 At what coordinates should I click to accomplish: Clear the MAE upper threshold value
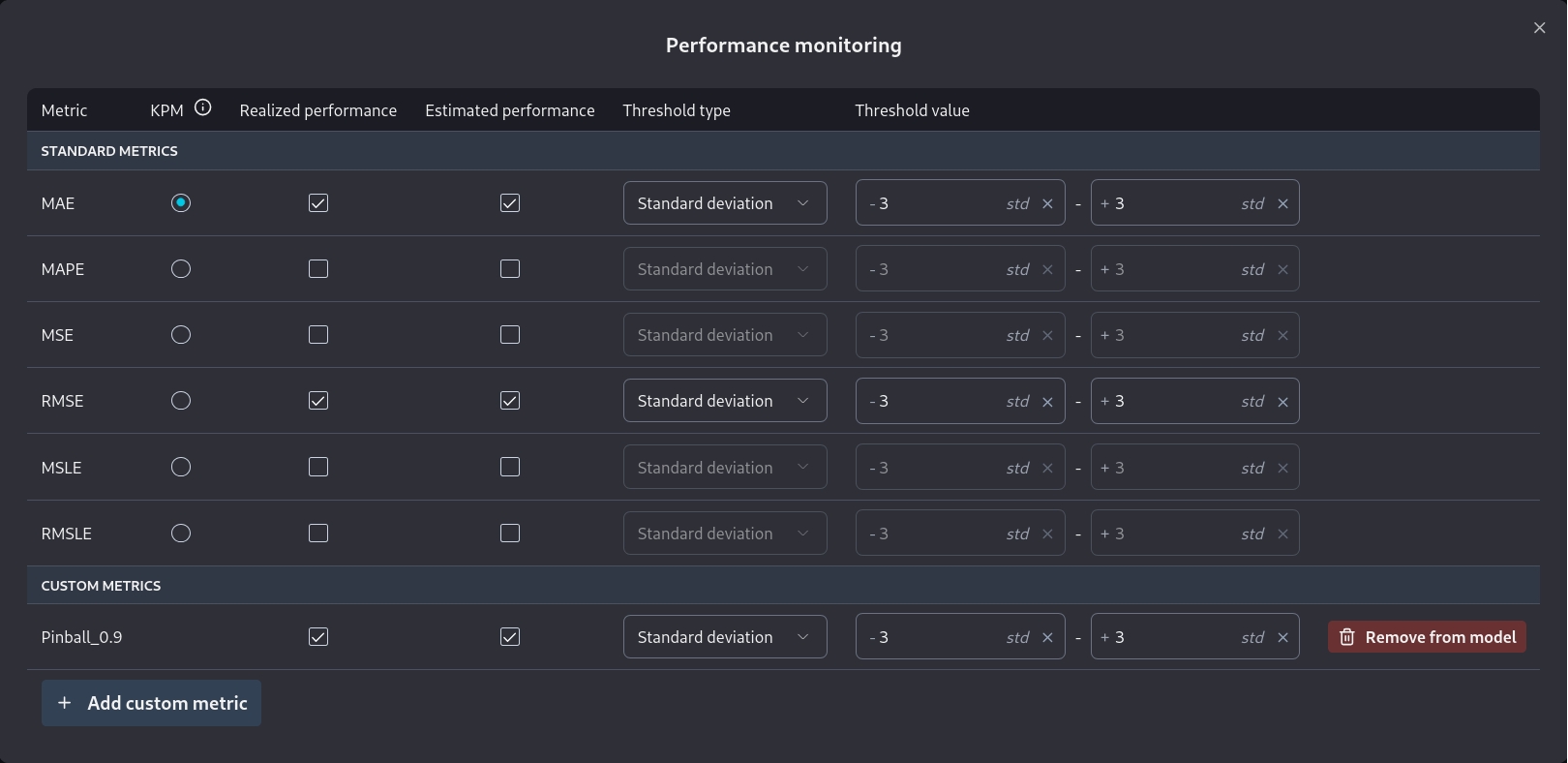(x=1282, y=204)
